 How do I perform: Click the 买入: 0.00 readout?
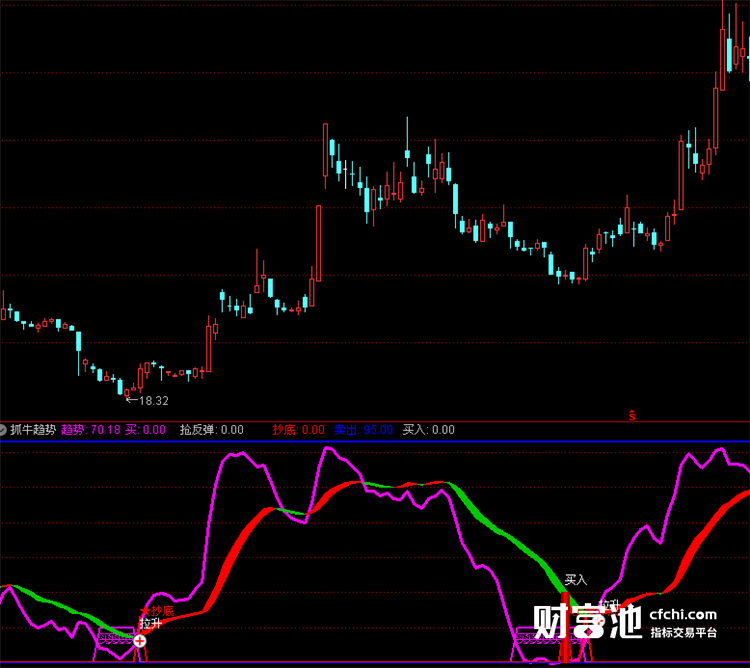[429, 430]
